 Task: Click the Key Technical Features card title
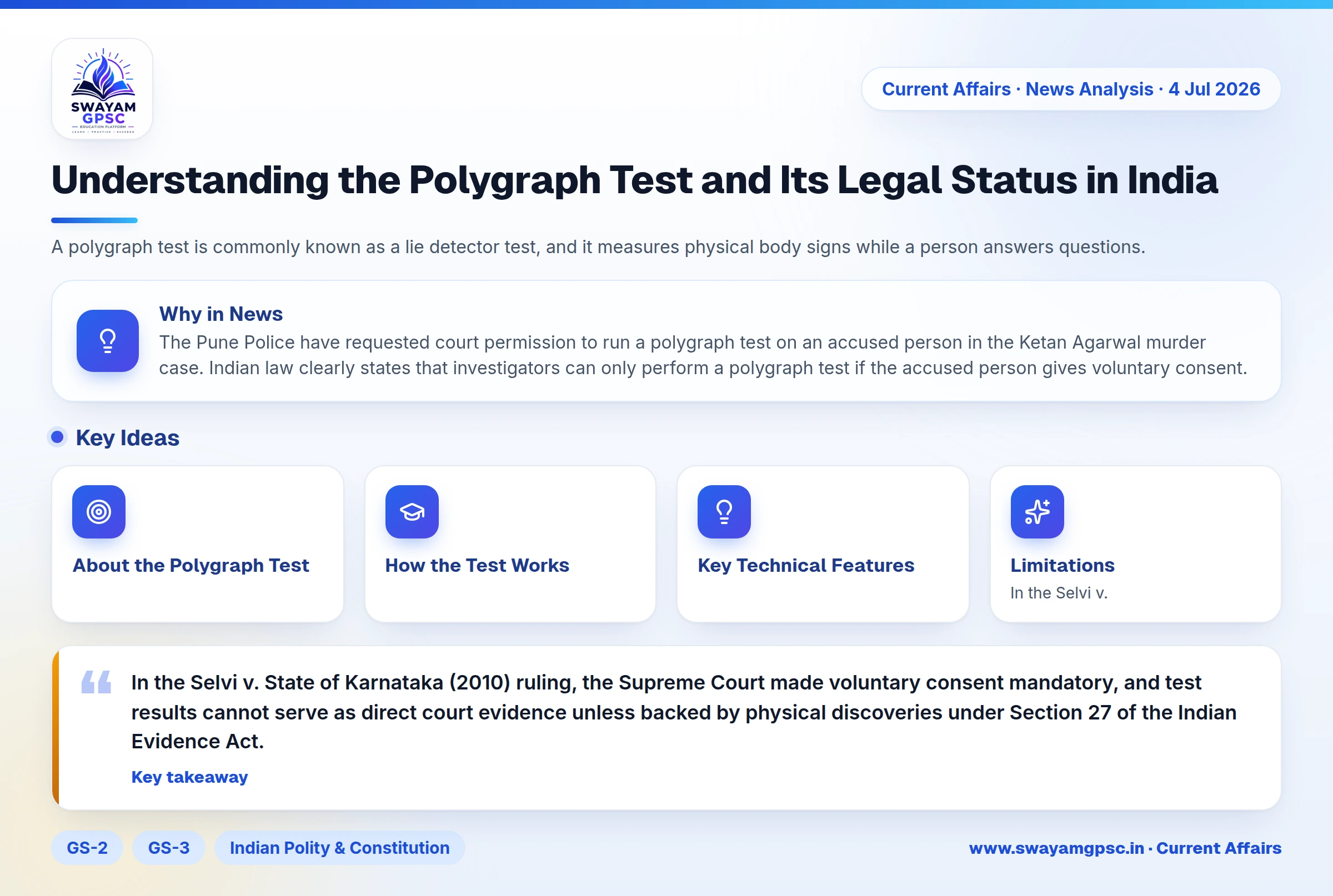click(x=806, y=565)
